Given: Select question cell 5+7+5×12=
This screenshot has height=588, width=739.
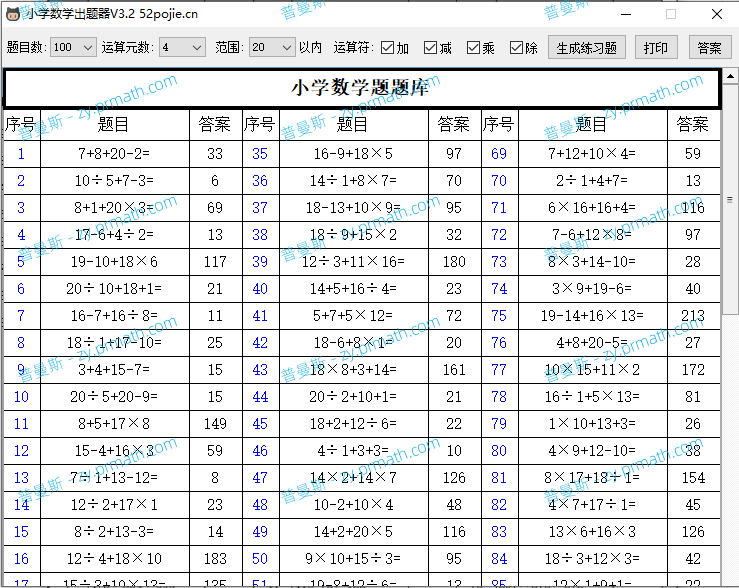Looking at the screenshot, I should coord(353,316).
